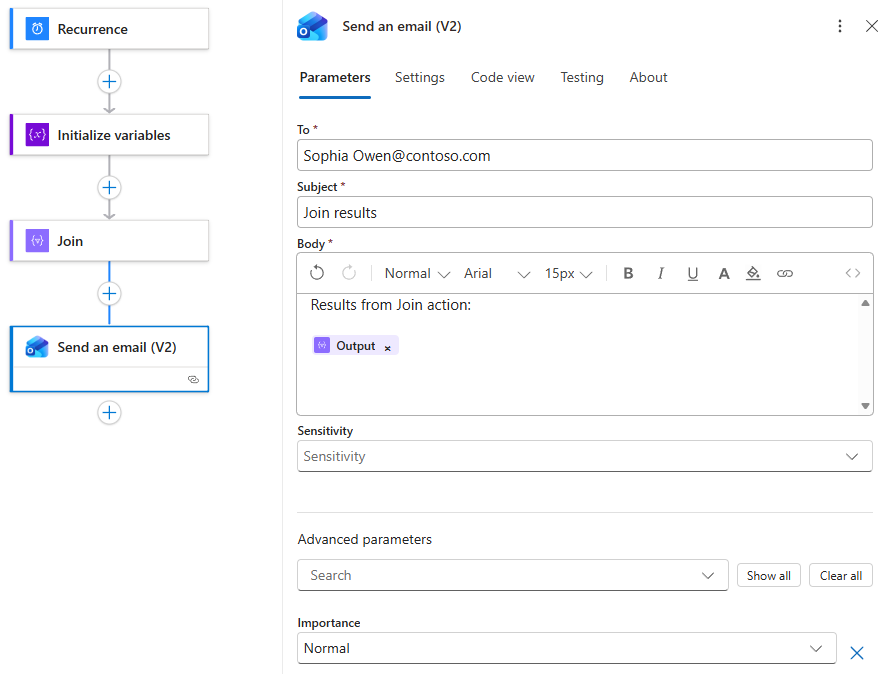883x674 pixels.
Task: Click the Recurrence trigger clock icon
Action: coord(37,29)
